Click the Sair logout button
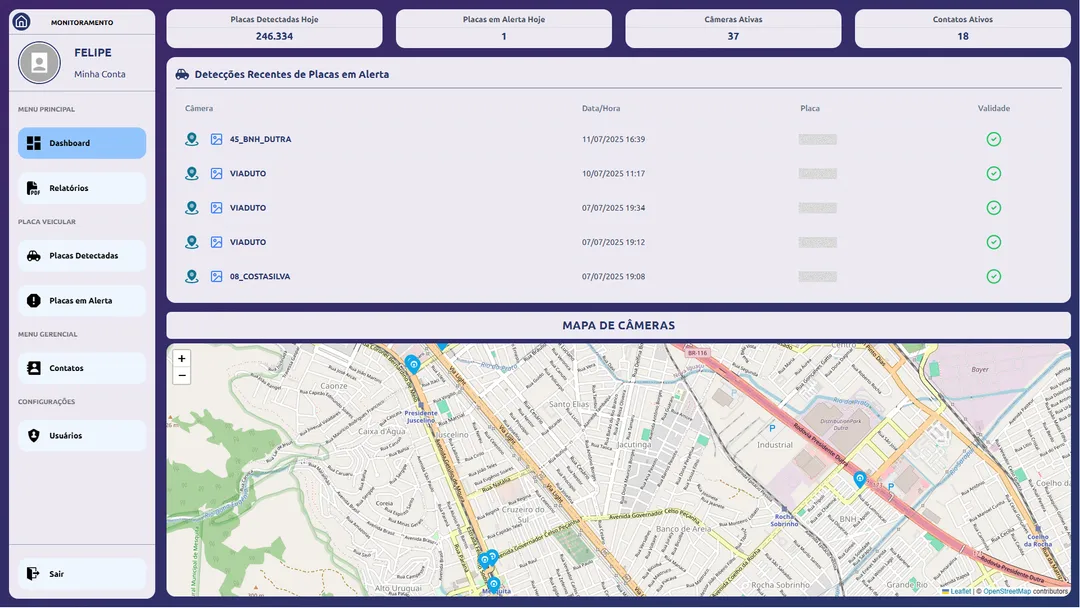This screenshot has width=1080, height=608. 82,574
